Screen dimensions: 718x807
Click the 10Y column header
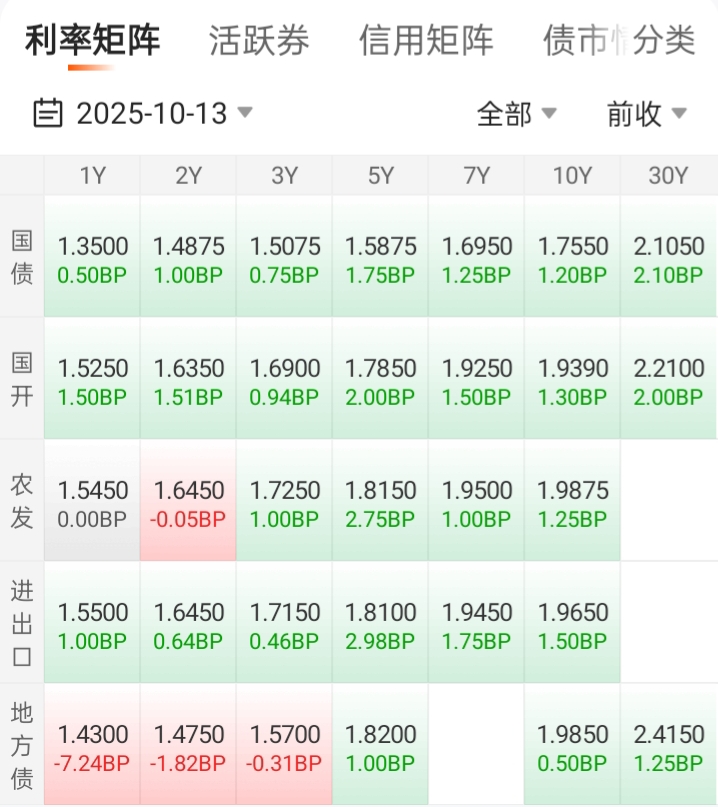(572, 176)
